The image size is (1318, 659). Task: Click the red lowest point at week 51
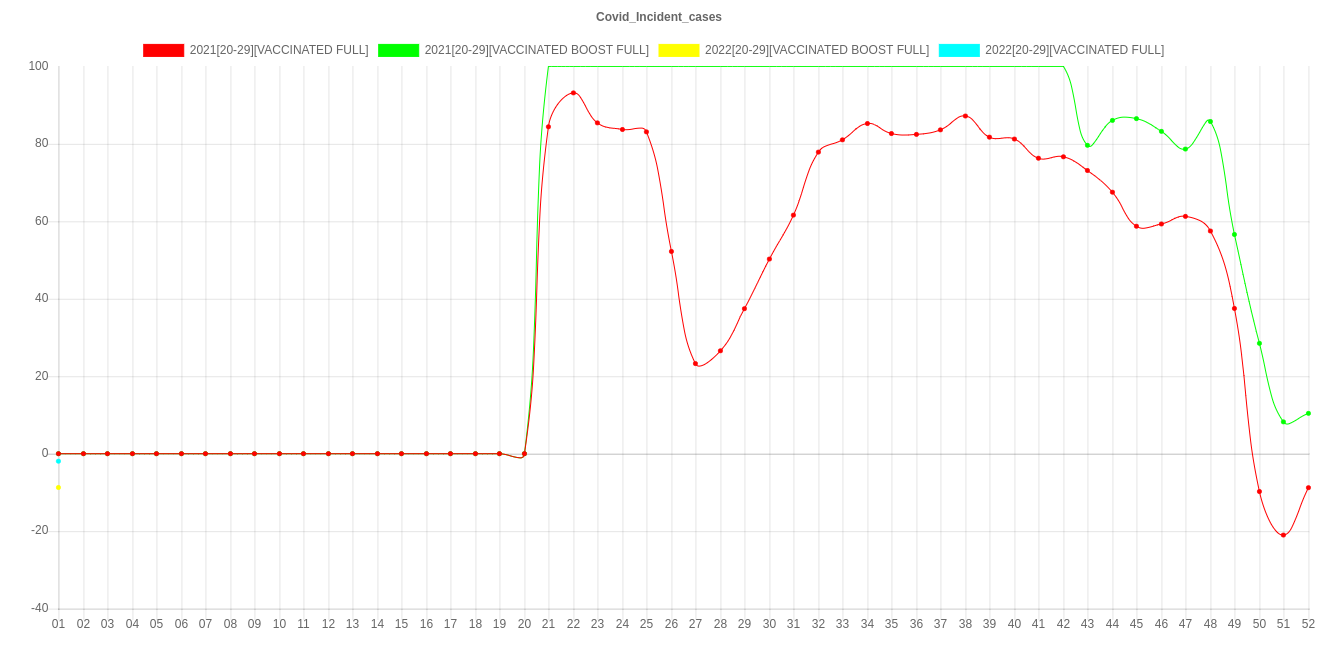1283,535
